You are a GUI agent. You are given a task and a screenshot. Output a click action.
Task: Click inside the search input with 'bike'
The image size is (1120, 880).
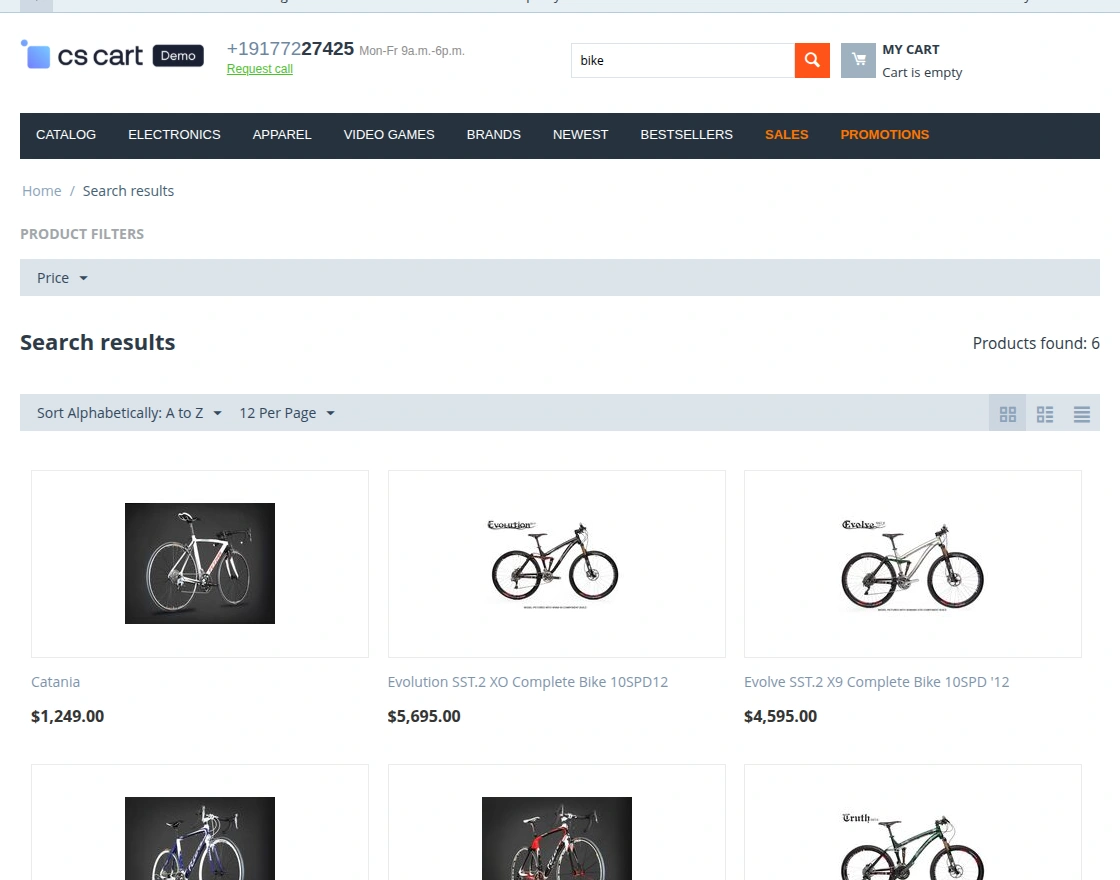point(683,60)
